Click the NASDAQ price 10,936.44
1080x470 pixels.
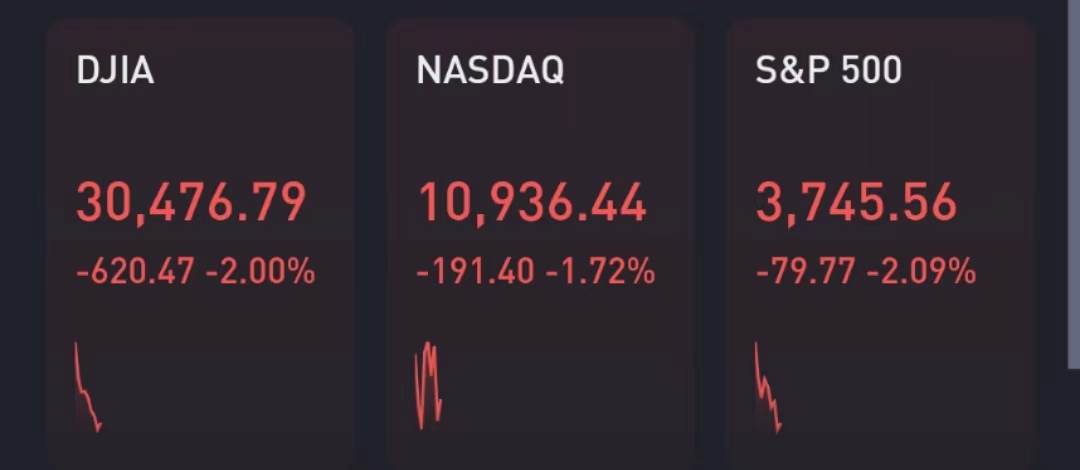pos(532,203)
